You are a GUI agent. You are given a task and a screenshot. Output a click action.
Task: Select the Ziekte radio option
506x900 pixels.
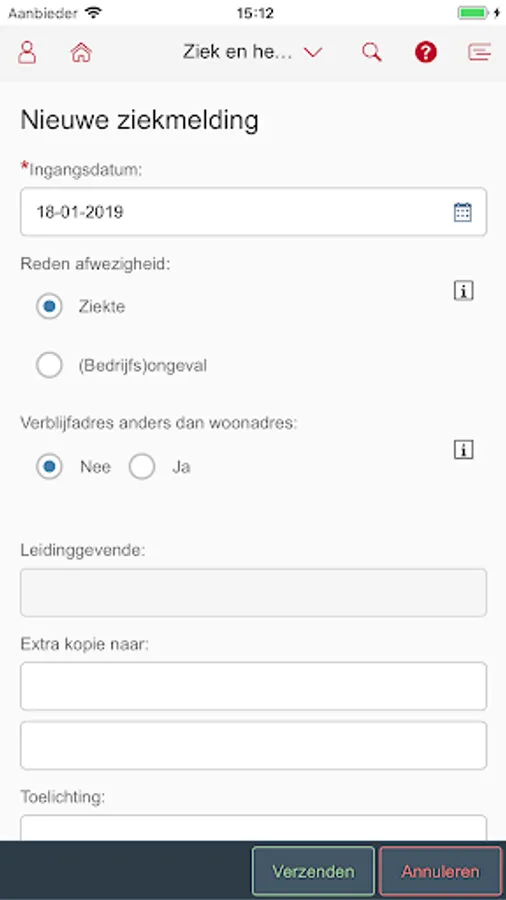click(x=49, y=307)
